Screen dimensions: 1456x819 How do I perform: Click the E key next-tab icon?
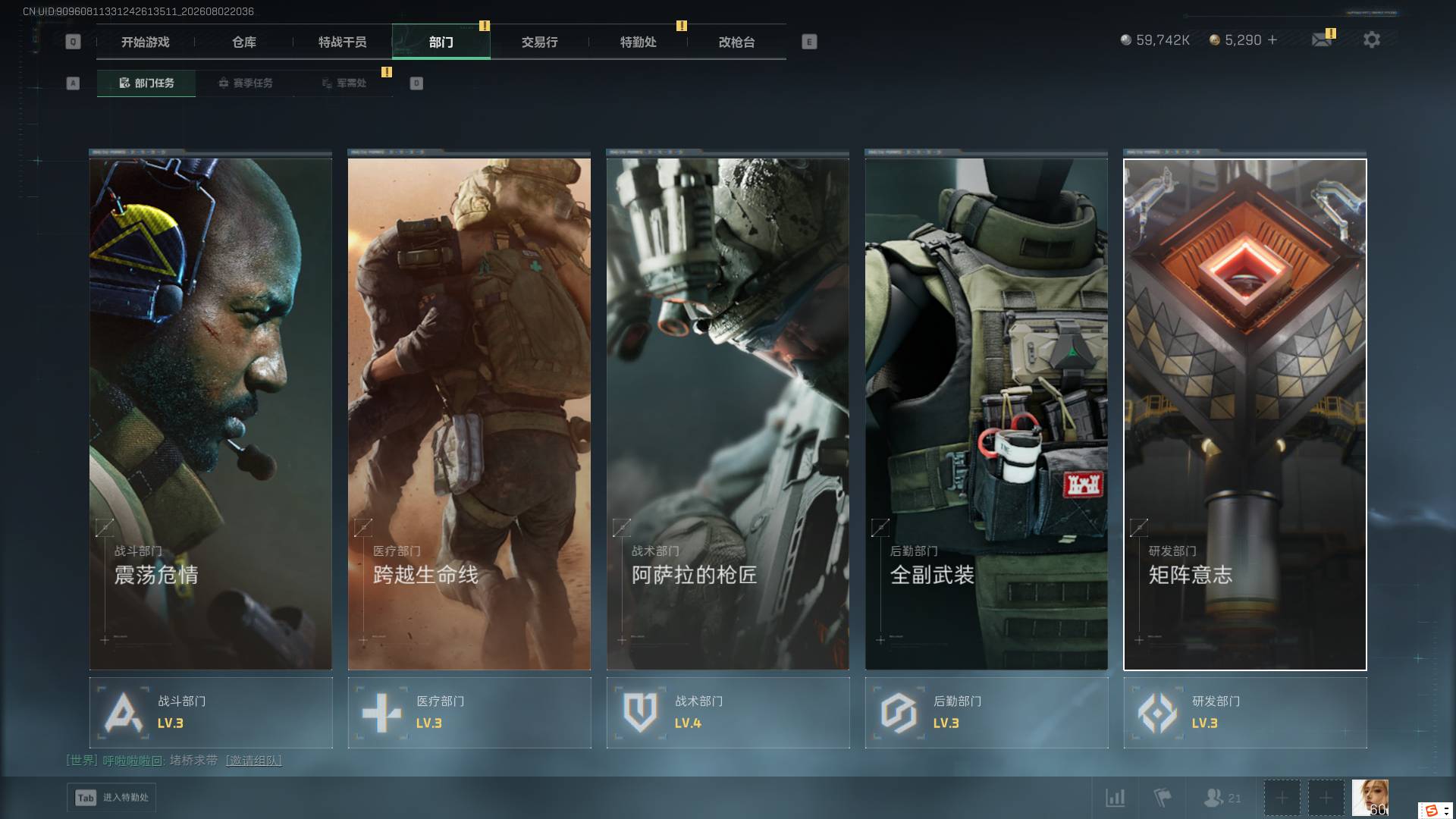coord(809,42)
